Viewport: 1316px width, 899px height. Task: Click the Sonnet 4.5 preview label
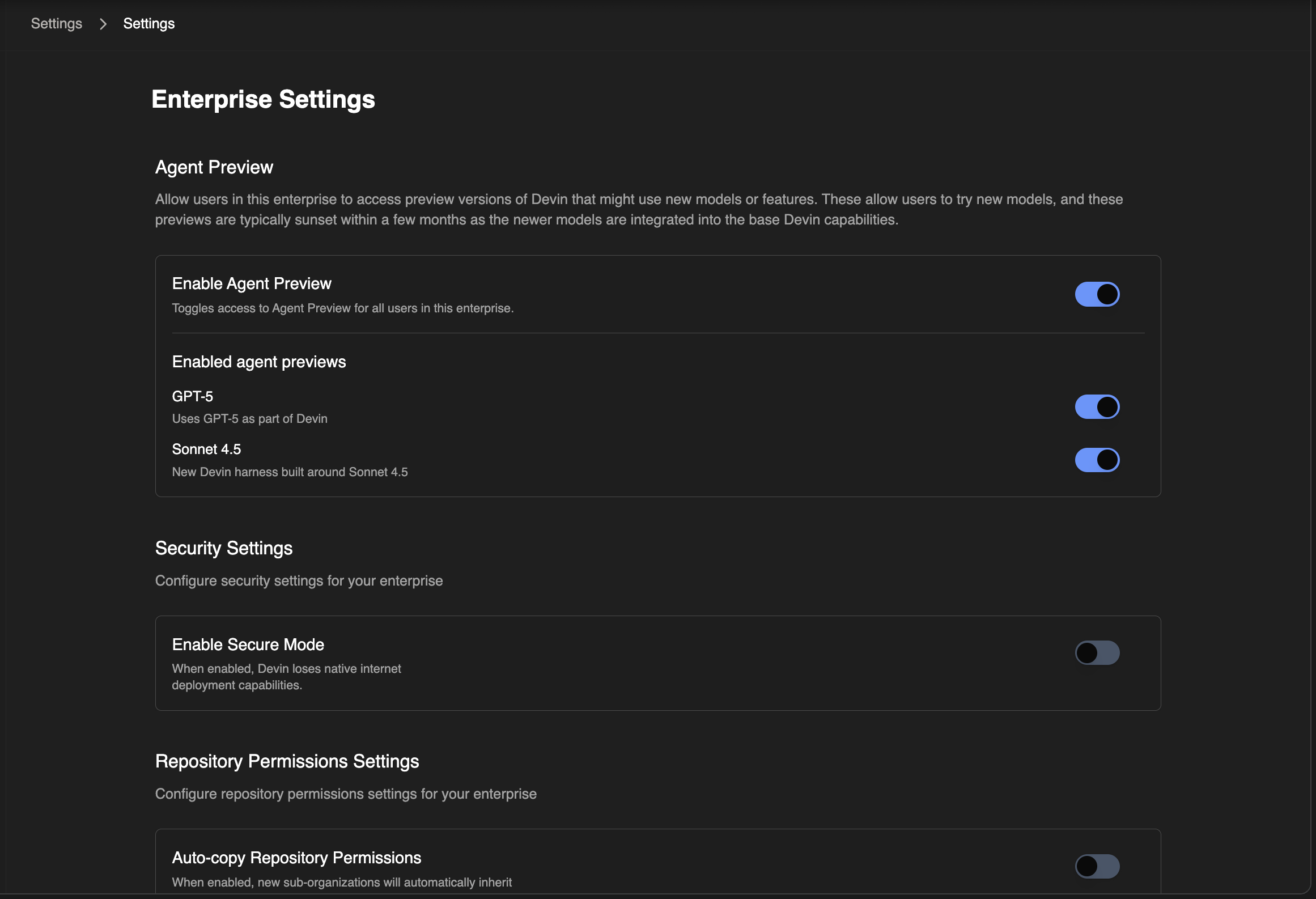206,449
